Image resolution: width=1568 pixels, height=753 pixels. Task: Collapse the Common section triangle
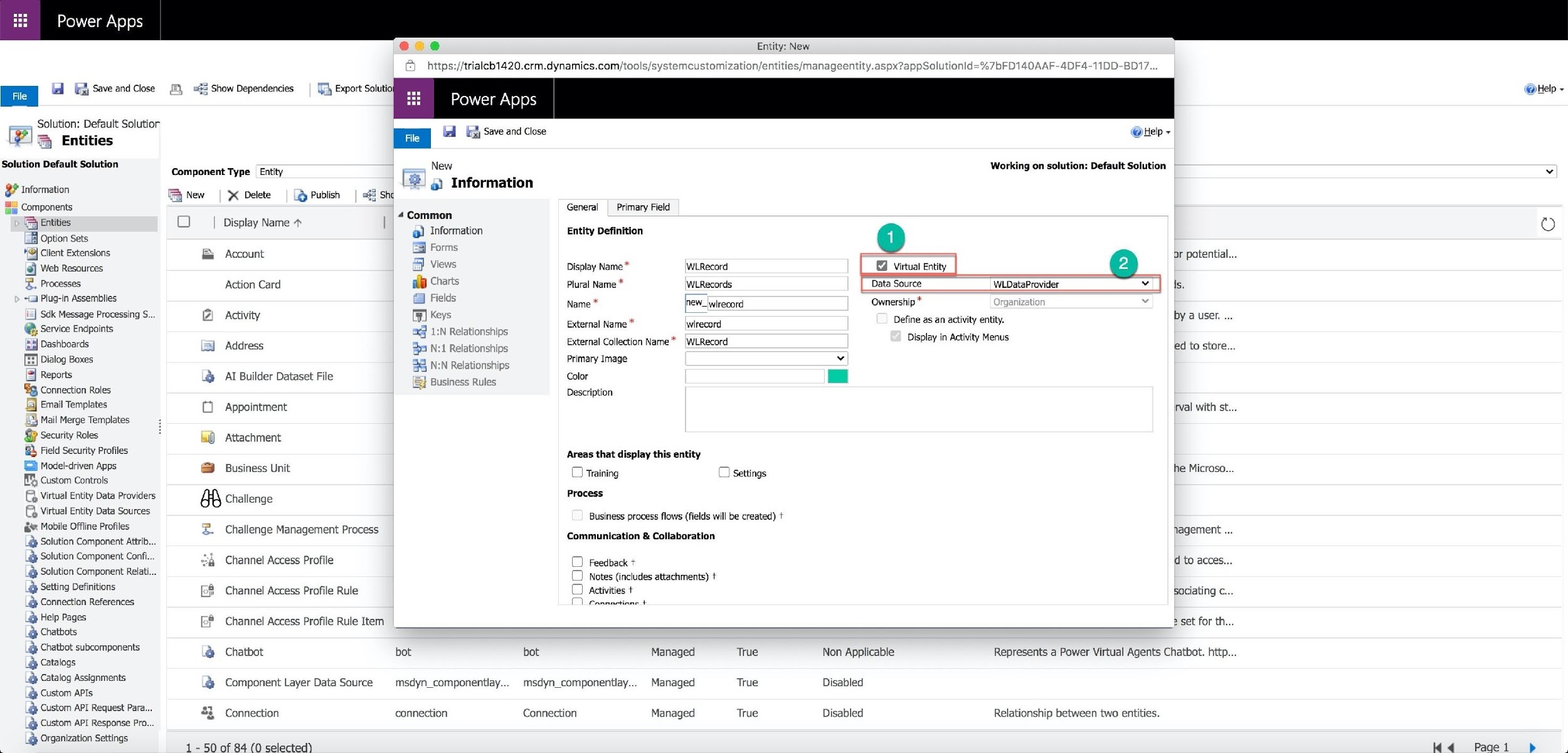(x=401, y=214)
